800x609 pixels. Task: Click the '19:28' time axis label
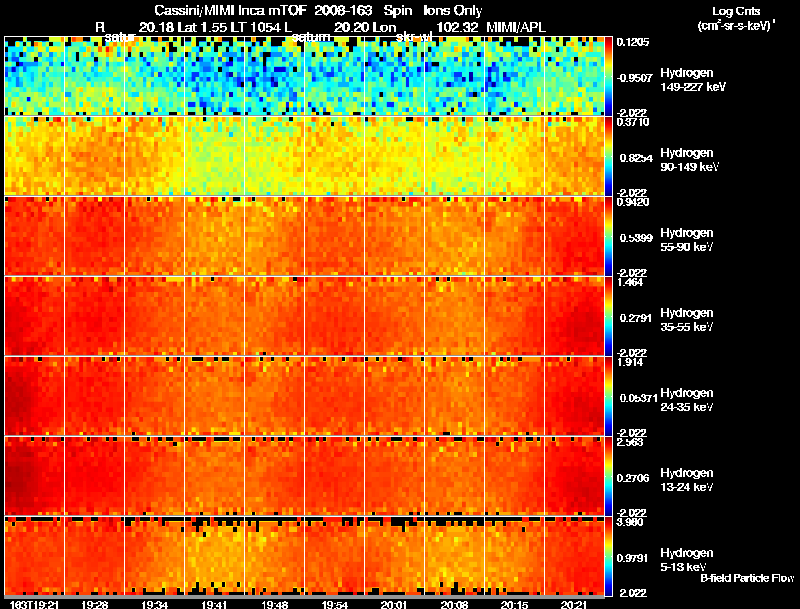click(94, 604)
